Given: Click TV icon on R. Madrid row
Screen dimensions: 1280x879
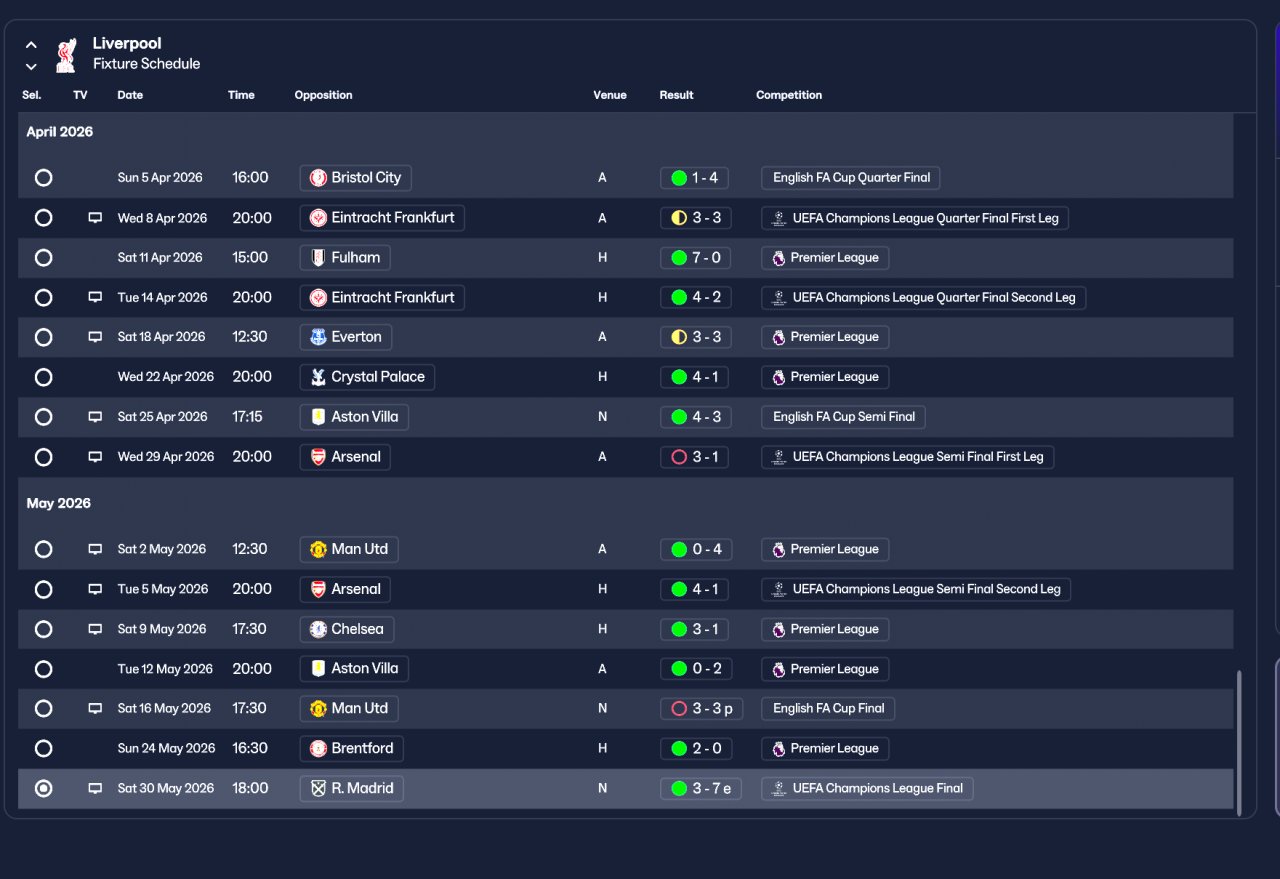Looking at the screenshot, I should coord(95,788).
